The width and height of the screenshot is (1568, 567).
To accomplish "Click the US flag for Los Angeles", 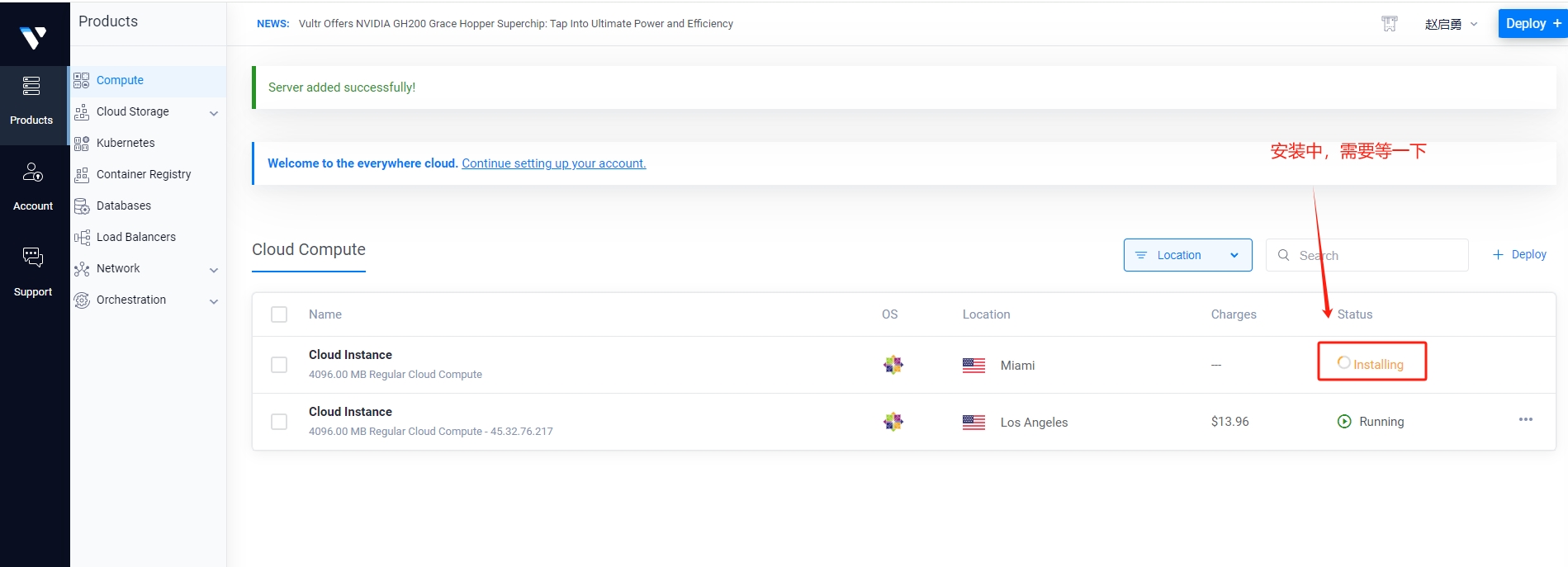I will pyautogui.click(x=974, y=422).
